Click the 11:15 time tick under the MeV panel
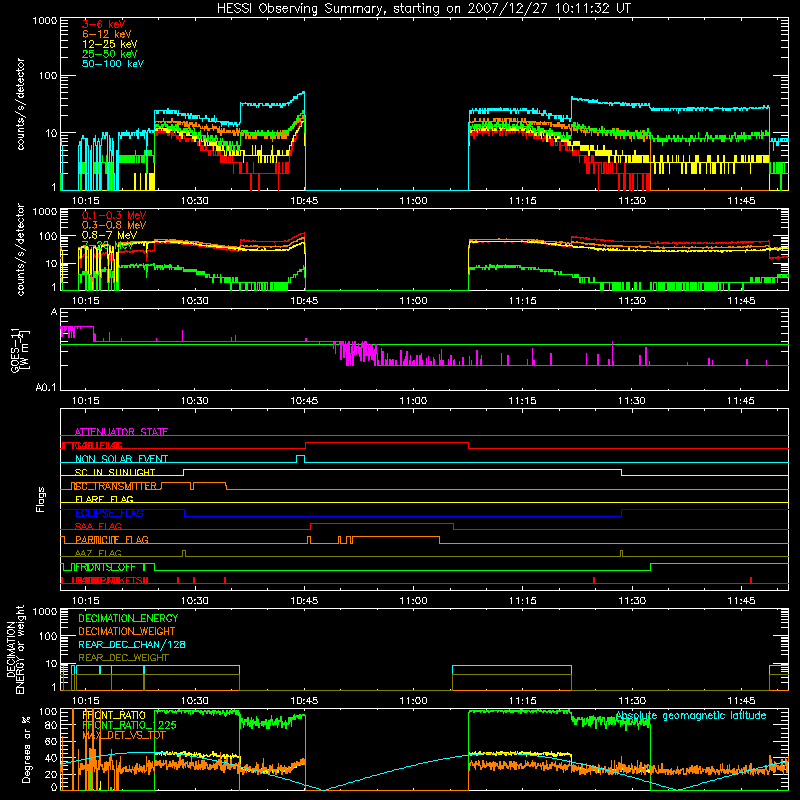 pos(522,301)
